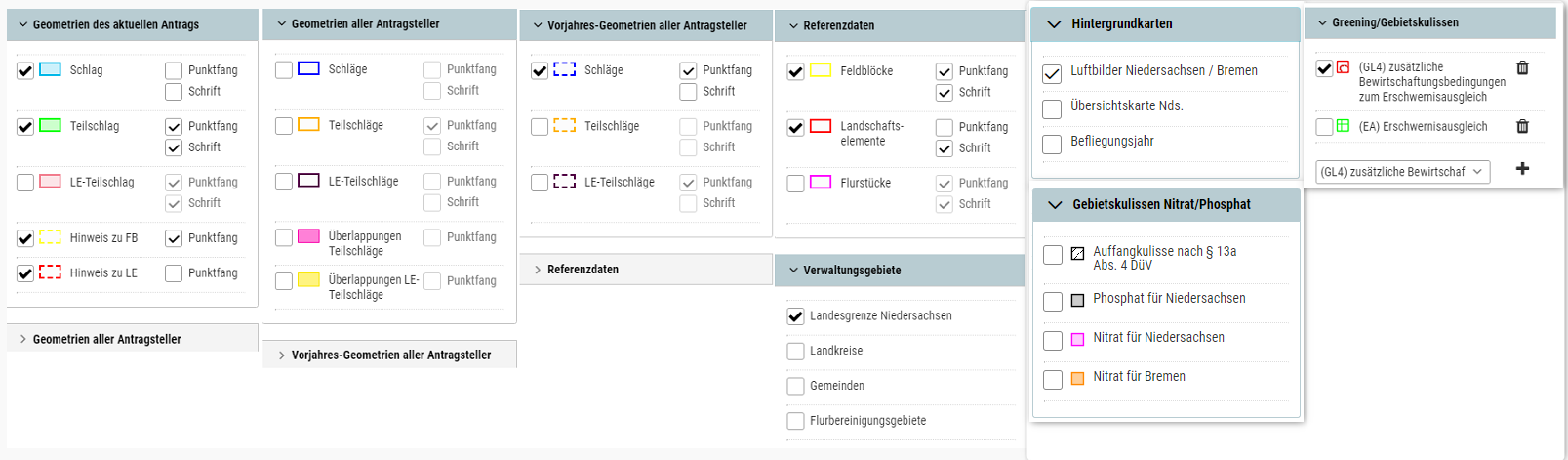
Task: Enable Punktfang for Hinweis zu LE
Action: 174,273
